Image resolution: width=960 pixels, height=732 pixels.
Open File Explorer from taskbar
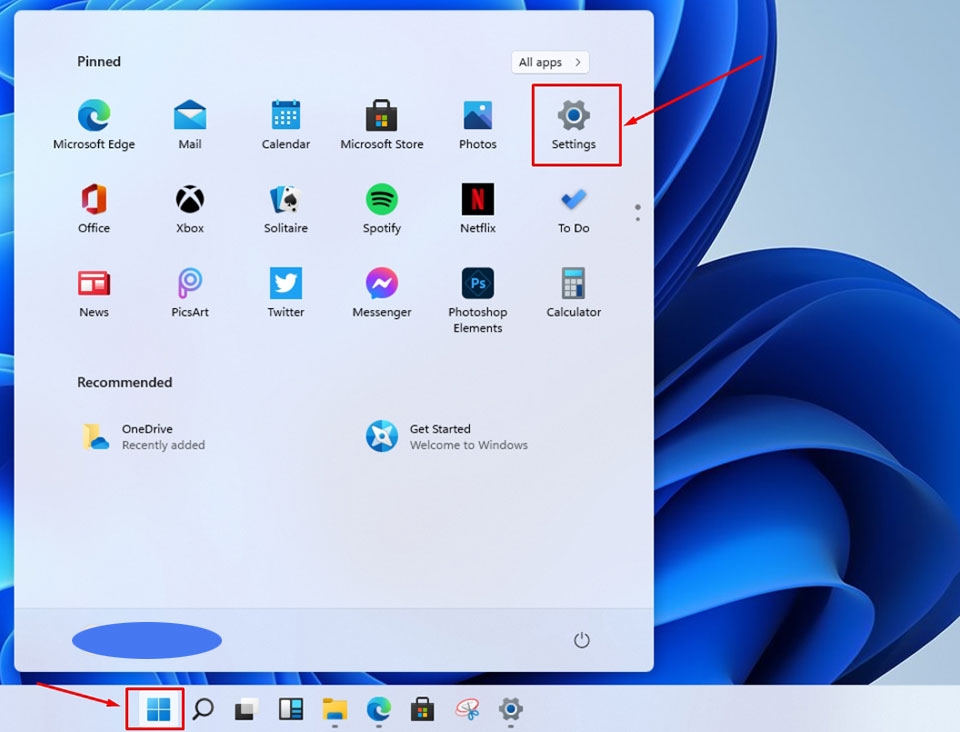point(335,709)
